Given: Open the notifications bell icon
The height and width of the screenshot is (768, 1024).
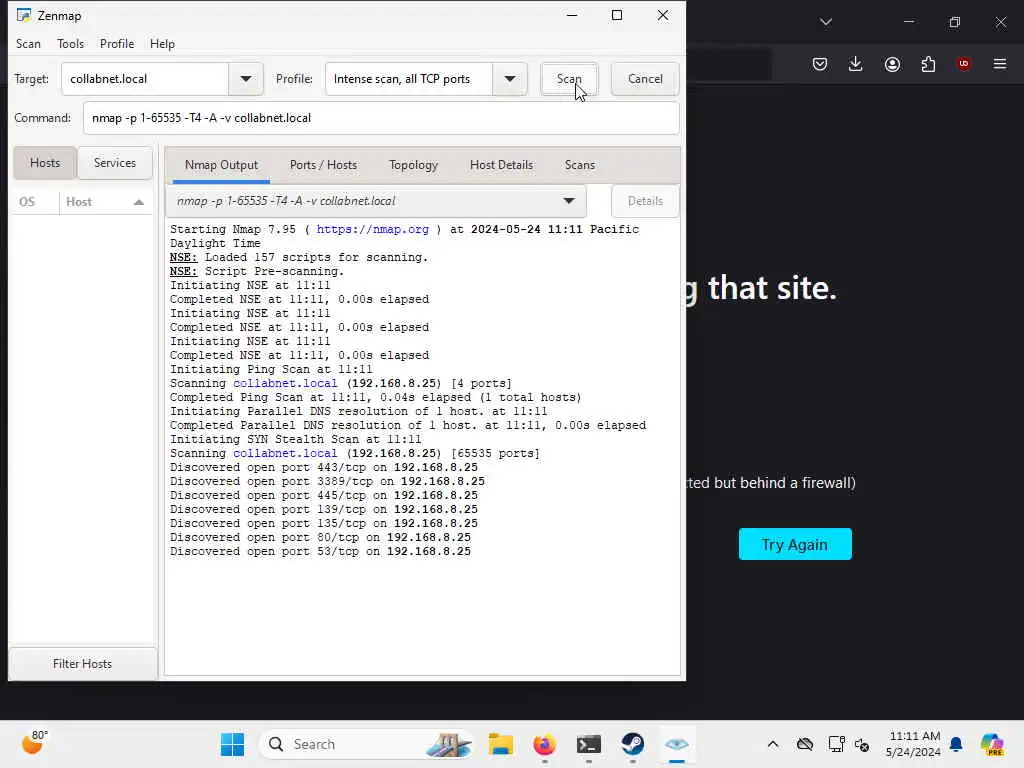Looking at the screenshot, I should click(956, 744).
